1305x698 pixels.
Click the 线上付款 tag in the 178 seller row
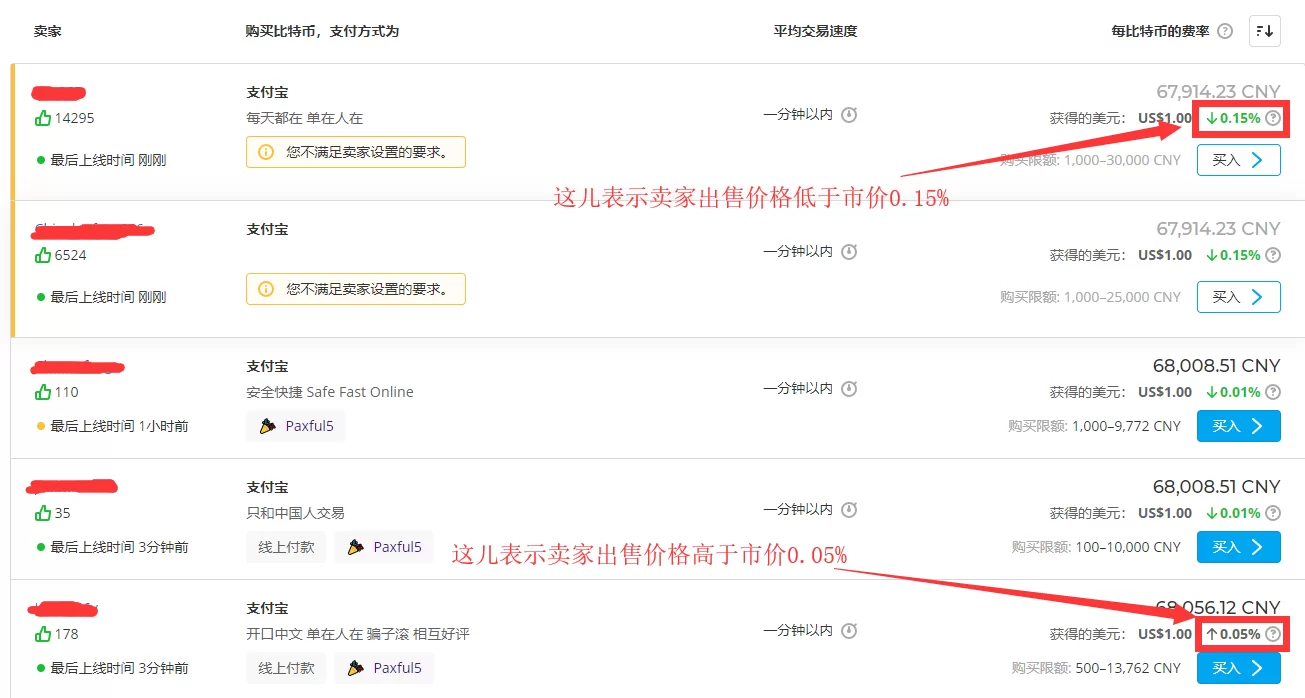pos(286,668)
